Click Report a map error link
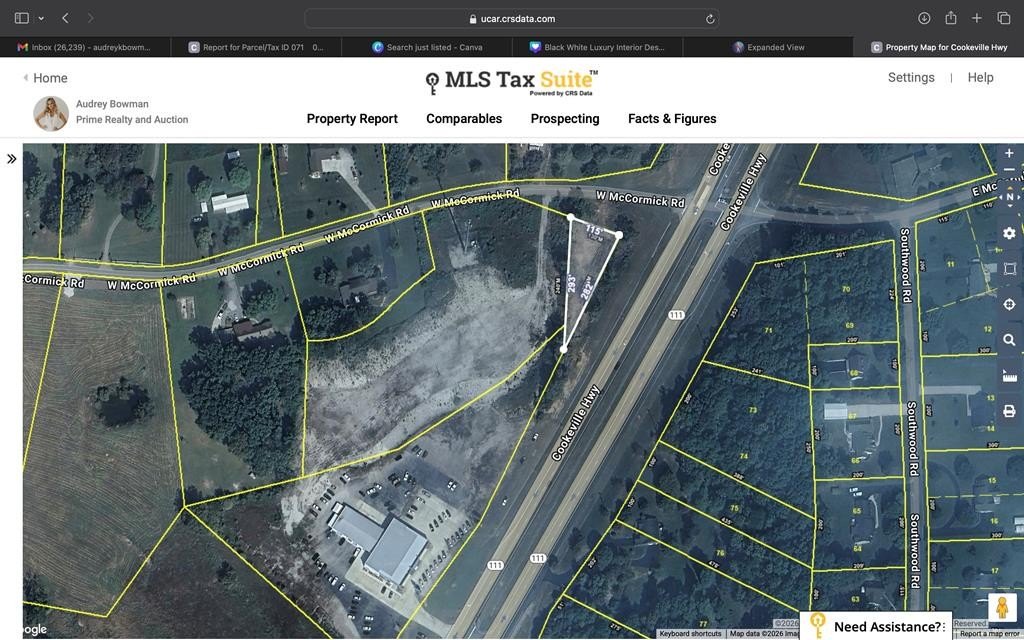 tap(989, 634)
